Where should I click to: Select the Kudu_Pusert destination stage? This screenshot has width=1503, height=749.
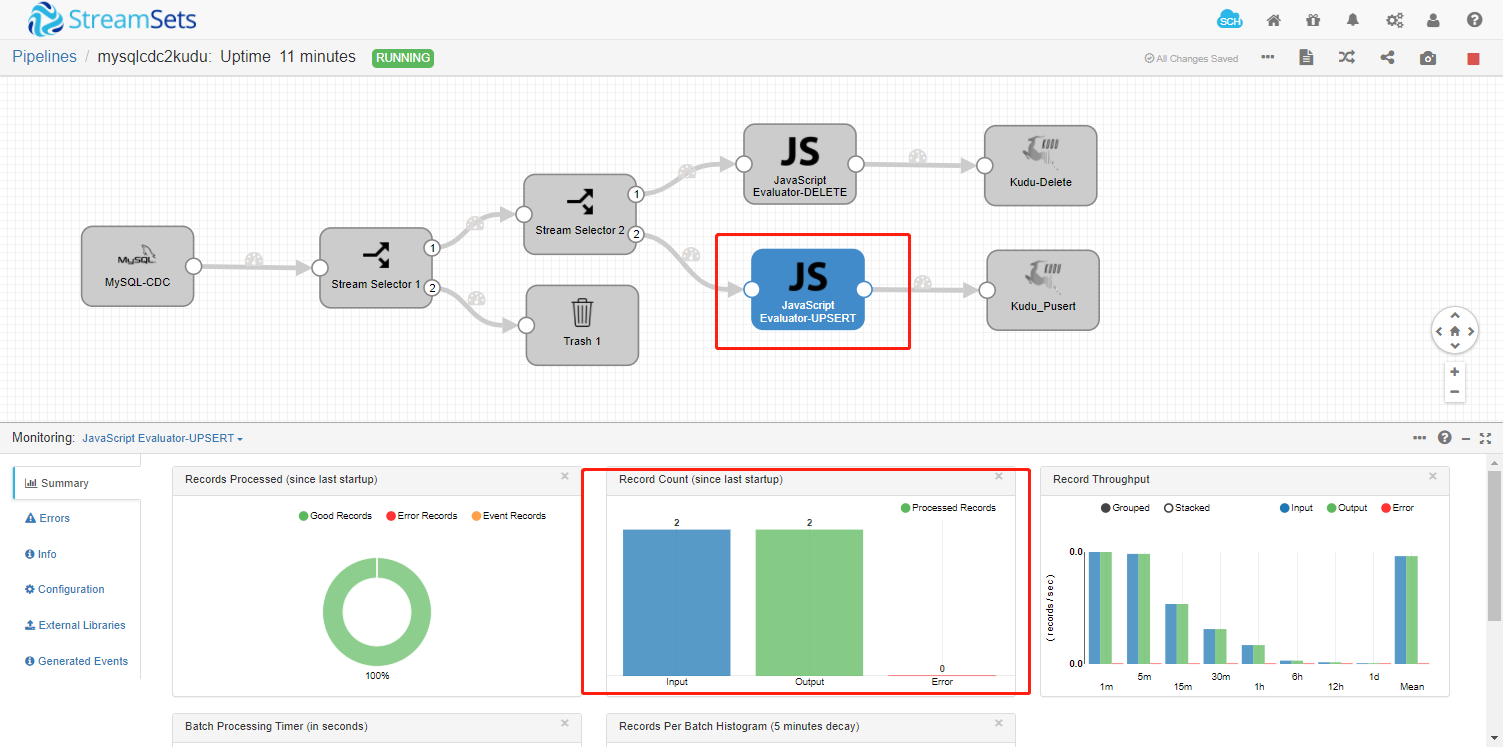[x=1043, y=290]
